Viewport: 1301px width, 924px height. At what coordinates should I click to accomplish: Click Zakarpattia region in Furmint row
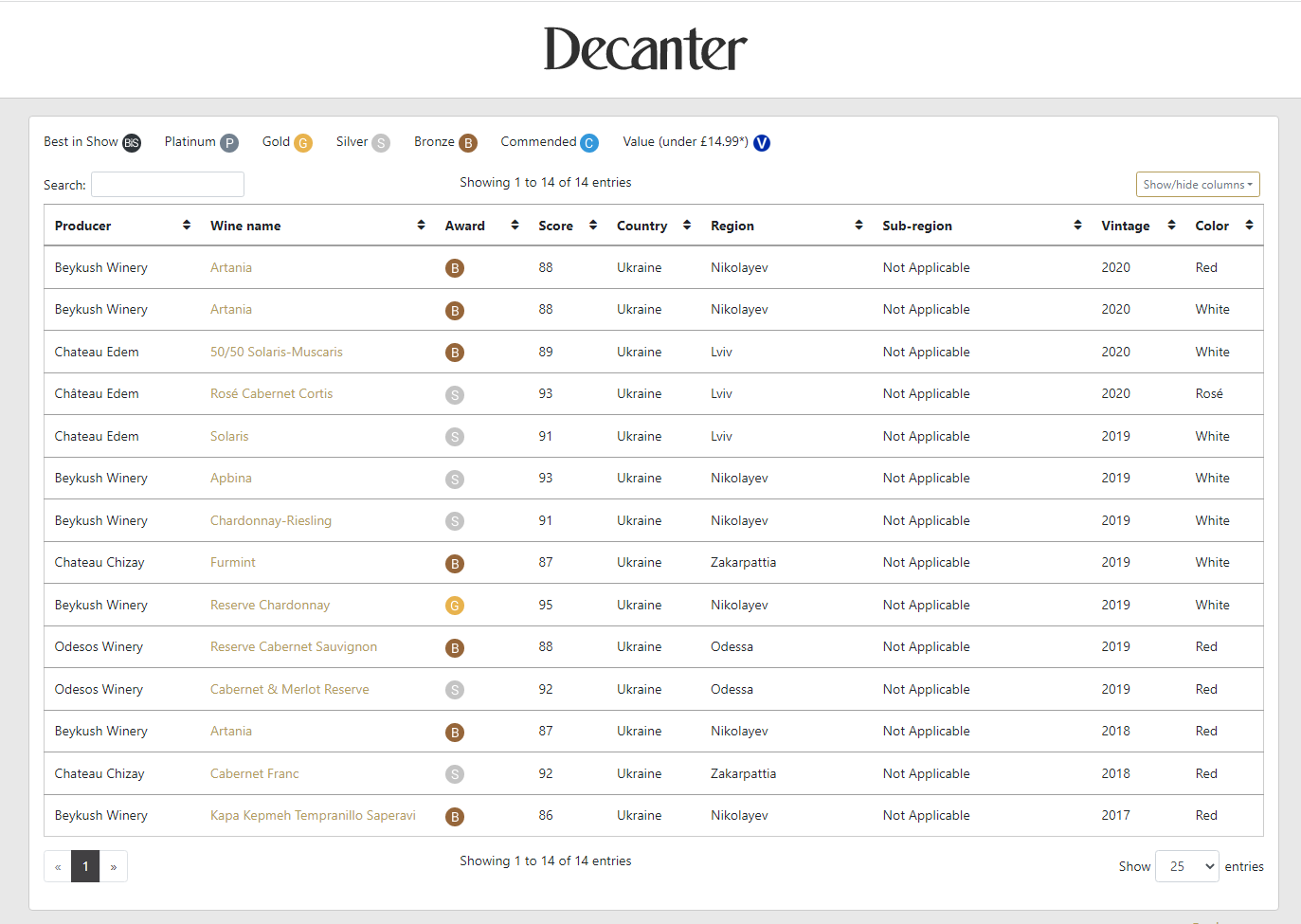(743, 562)
